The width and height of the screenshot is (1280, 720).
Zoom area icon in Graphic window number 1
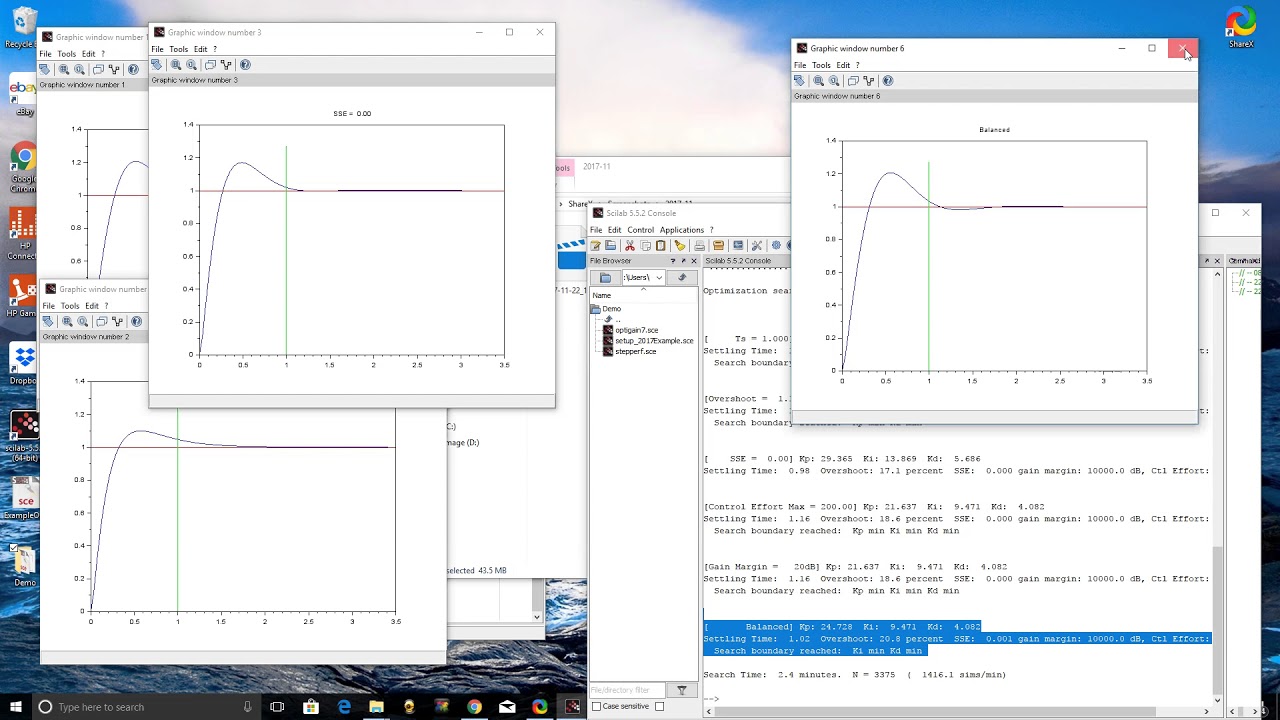coord(64,70)
